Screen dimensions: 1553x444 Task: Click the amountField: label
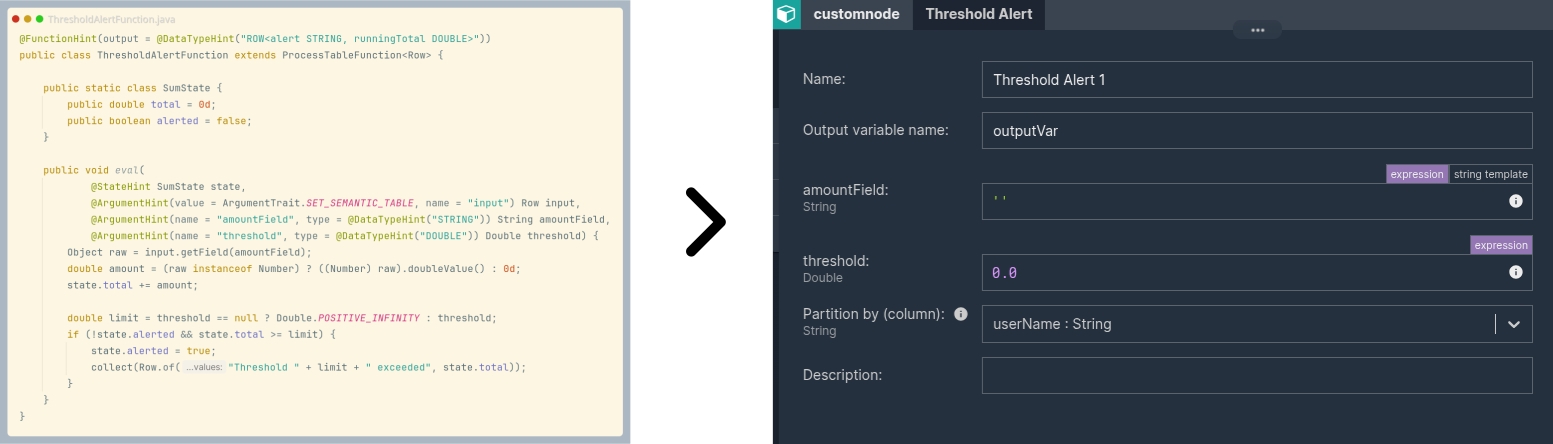point(846,190)
